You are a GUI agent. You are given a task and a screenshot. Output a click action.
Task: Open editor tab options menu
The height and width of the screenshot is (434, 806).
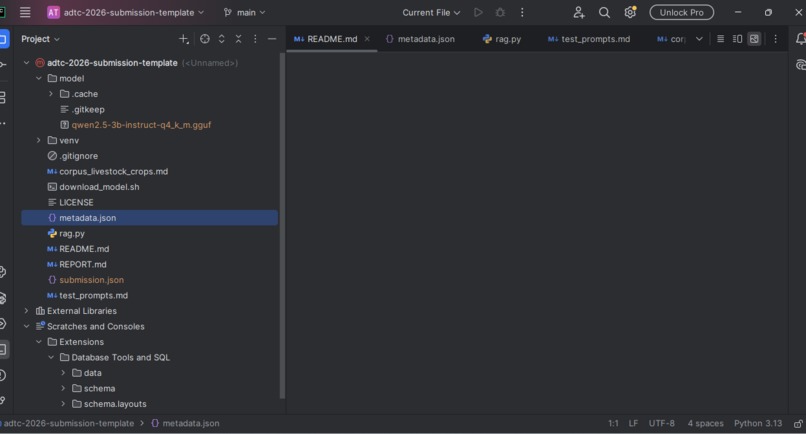click(776, 39)
